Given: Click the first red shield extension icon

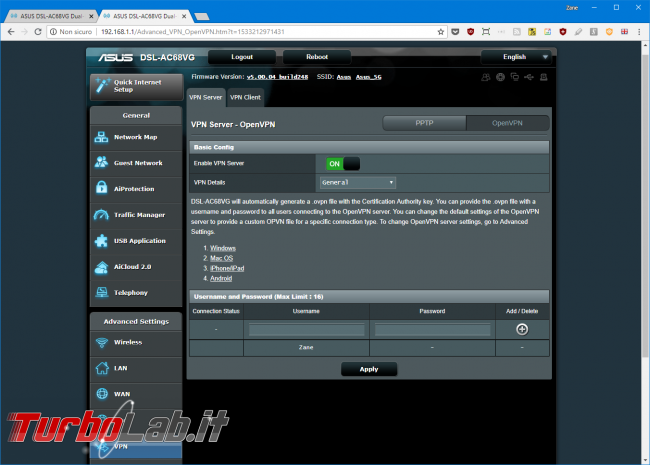Looking at the screenshot, I should coord(471,32).
